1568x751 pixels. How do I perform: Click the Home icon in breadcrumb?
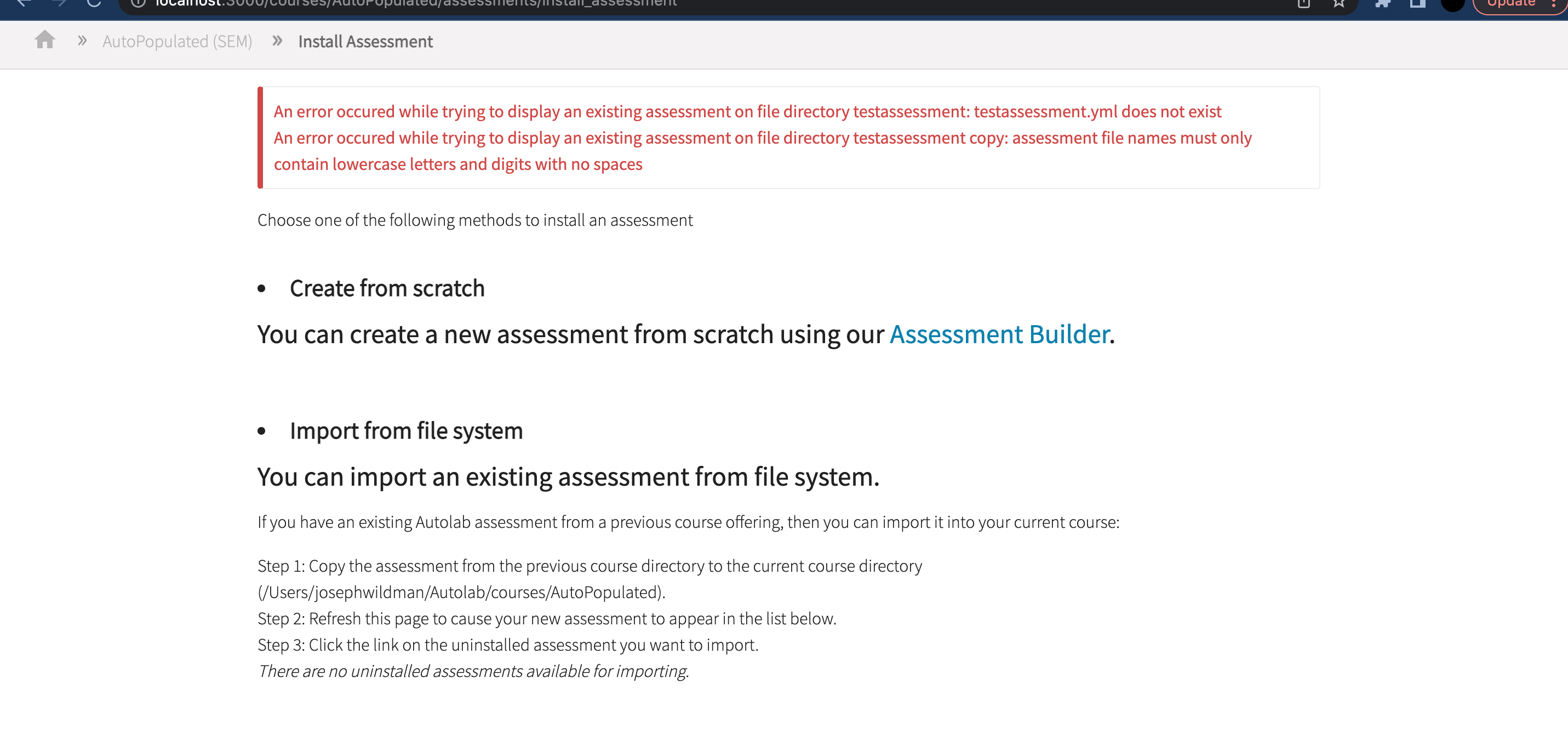pos(44,40)
